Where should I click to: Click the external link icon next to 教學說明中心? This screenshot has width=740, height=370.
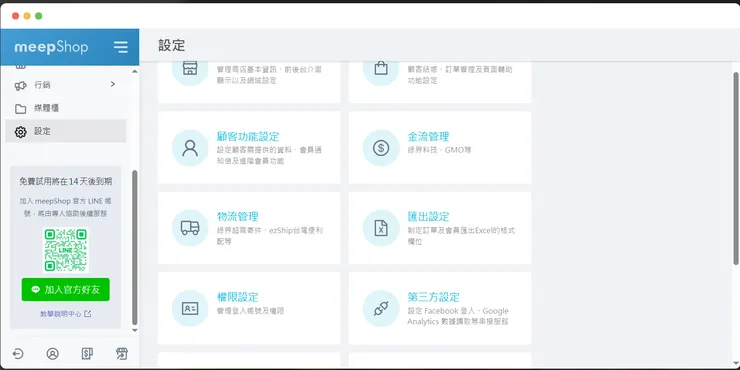coord(87,314)
